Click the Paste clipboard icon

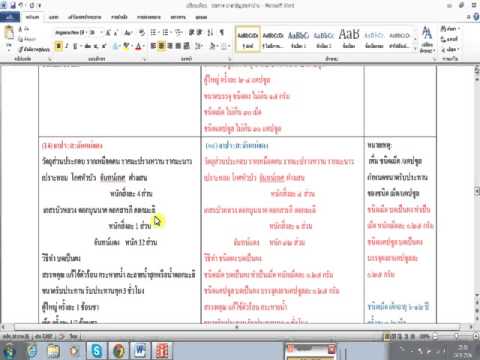tap(9, 33)
